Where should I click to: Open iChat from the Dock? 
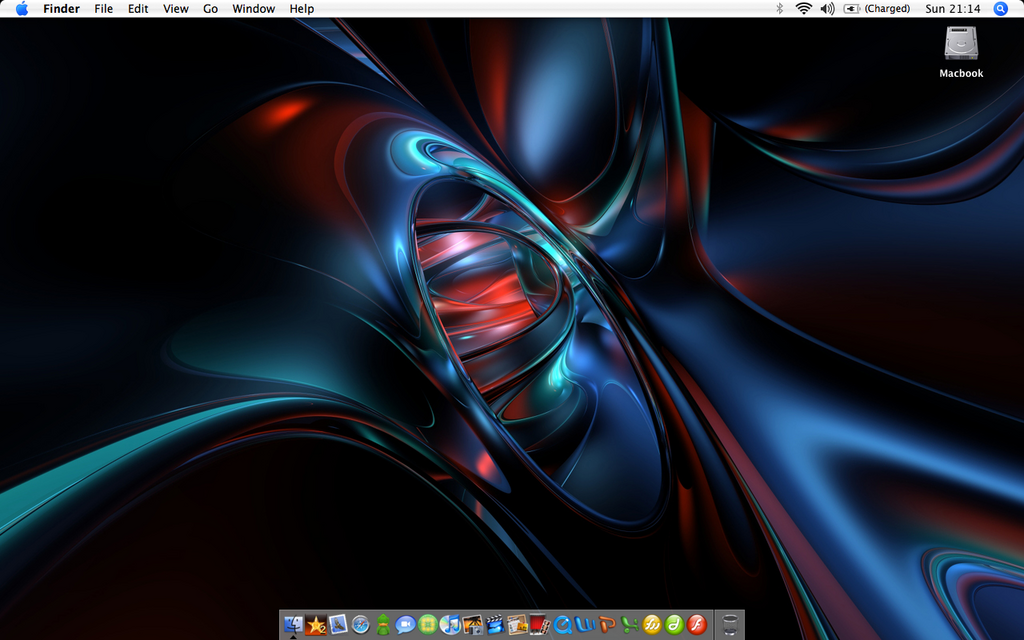coord(405,625)
